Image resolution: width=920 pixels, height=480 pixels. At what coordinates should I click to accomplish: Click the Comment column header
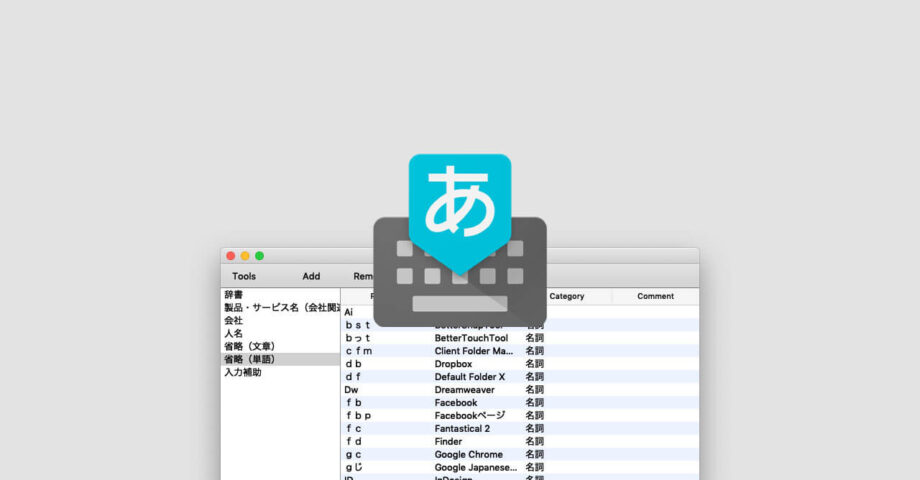click(x=655, y=296)
